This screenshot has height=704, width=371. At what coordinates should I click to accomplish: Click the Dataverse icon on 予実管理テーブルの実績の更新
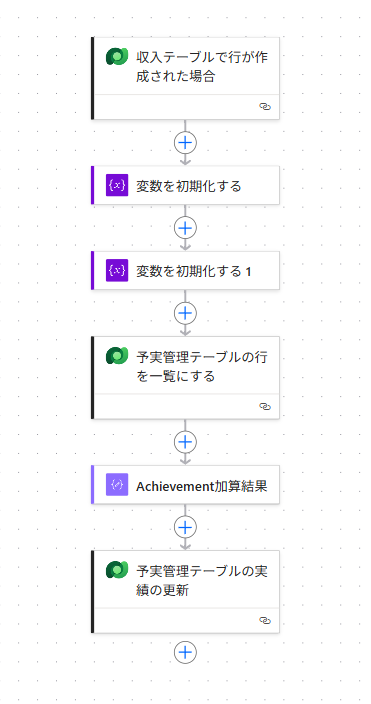coord(117,570)
